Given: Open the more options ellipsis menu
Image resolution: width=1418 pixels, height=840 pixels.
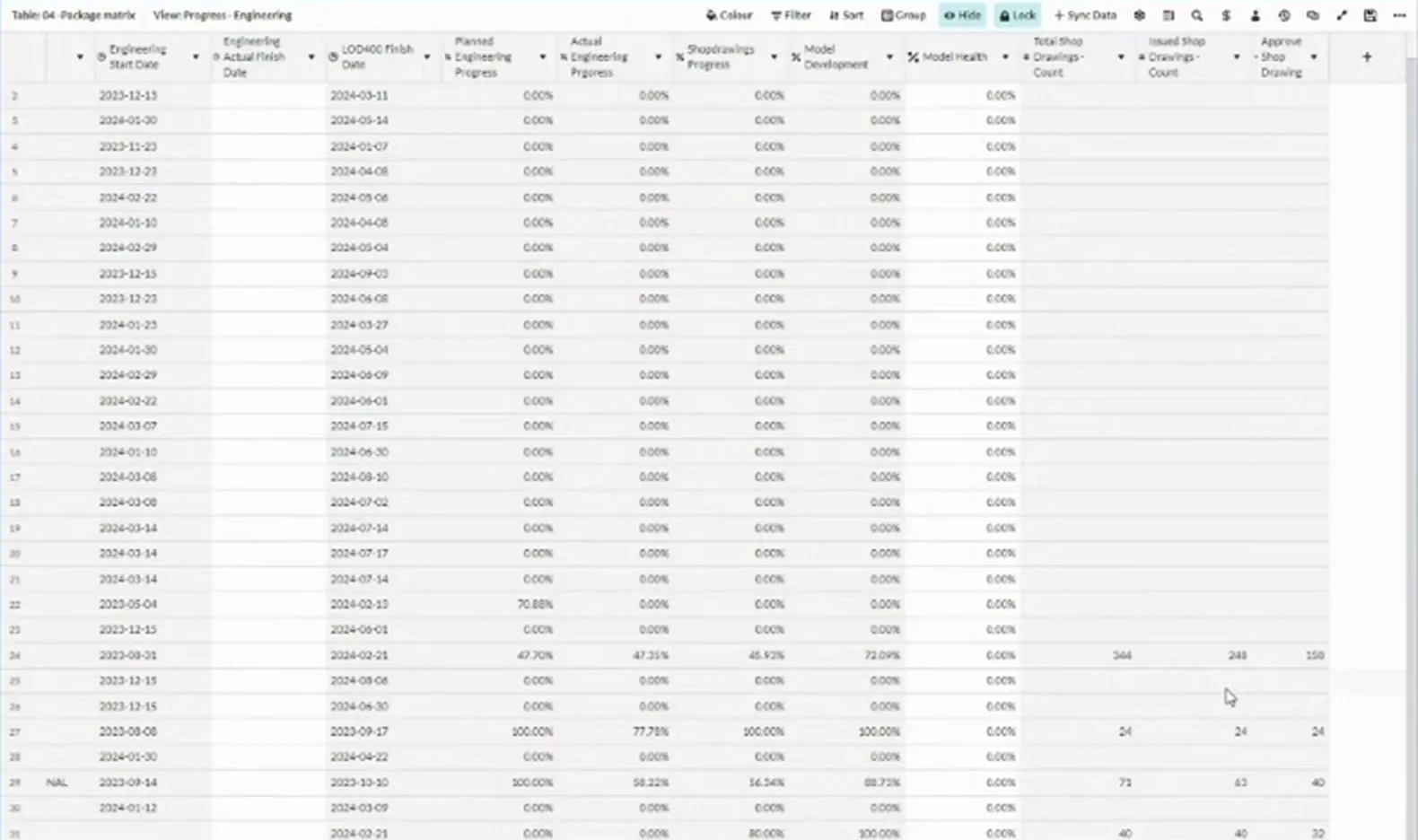Looking at the screenshot, I should point(1399,15).
